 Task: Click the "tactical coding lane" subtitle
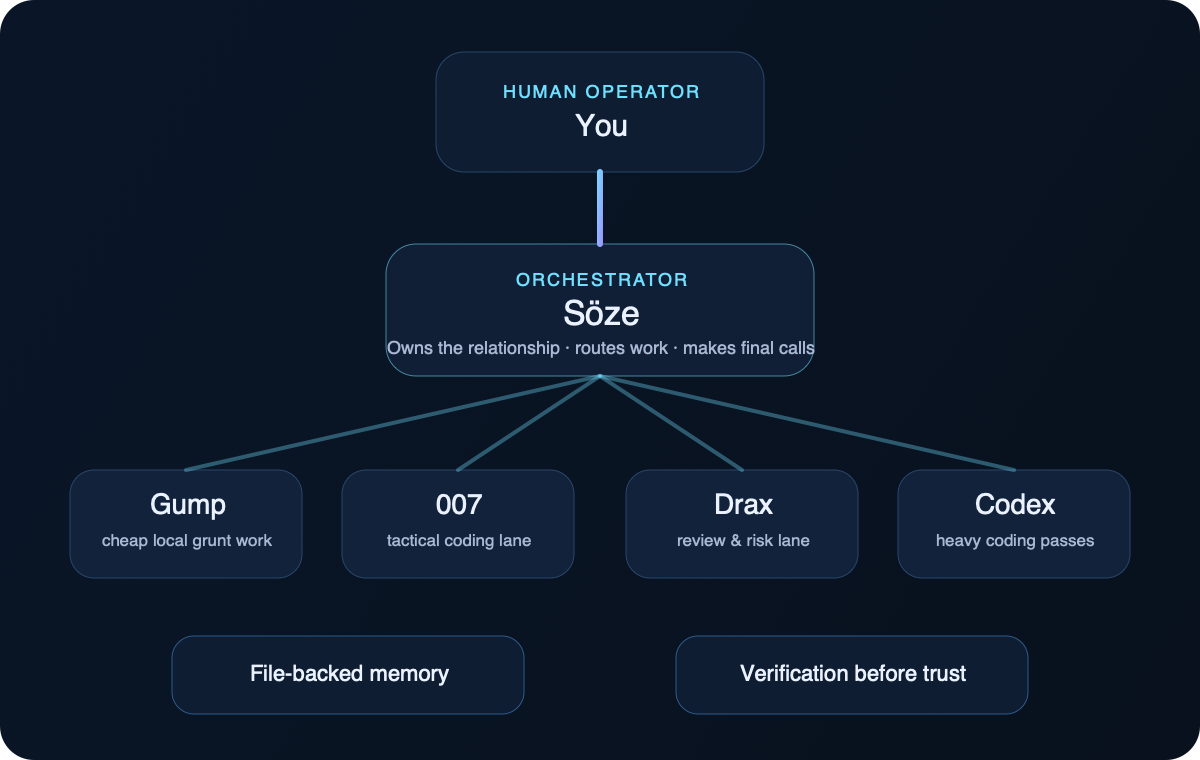[458, 540]
